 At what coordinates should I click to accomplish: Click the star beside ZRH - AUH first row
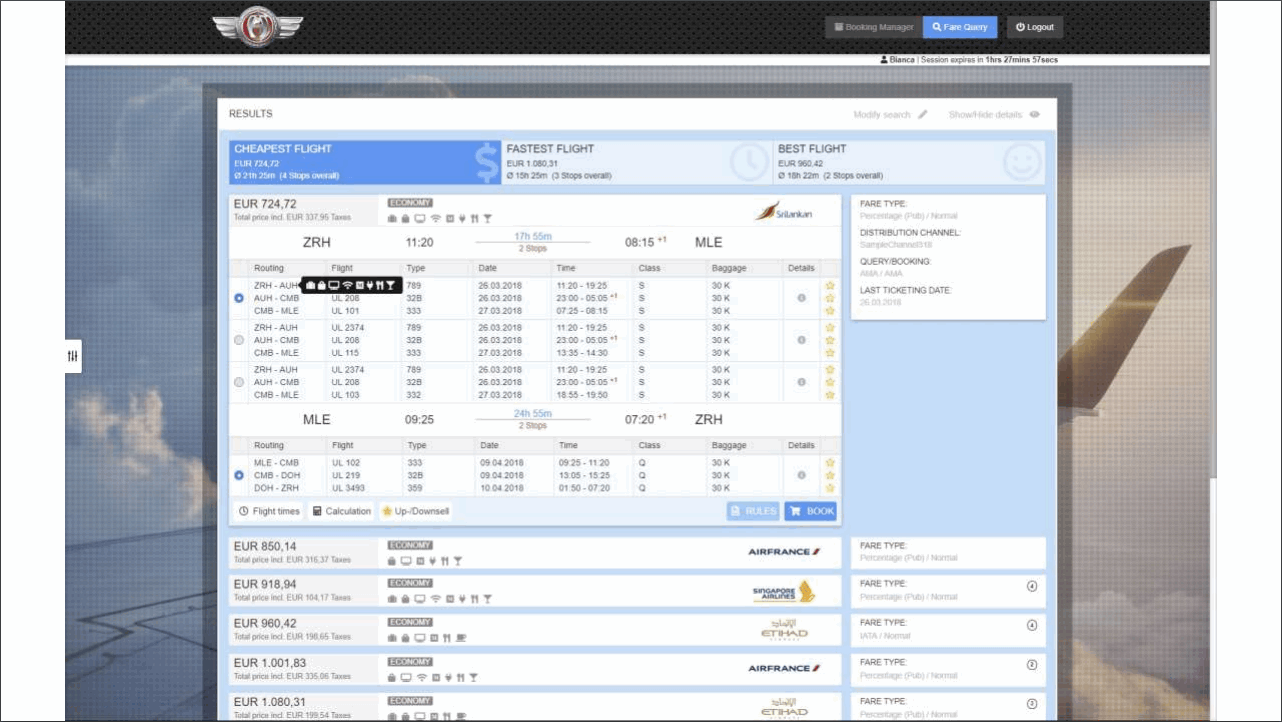pos(829,286)
